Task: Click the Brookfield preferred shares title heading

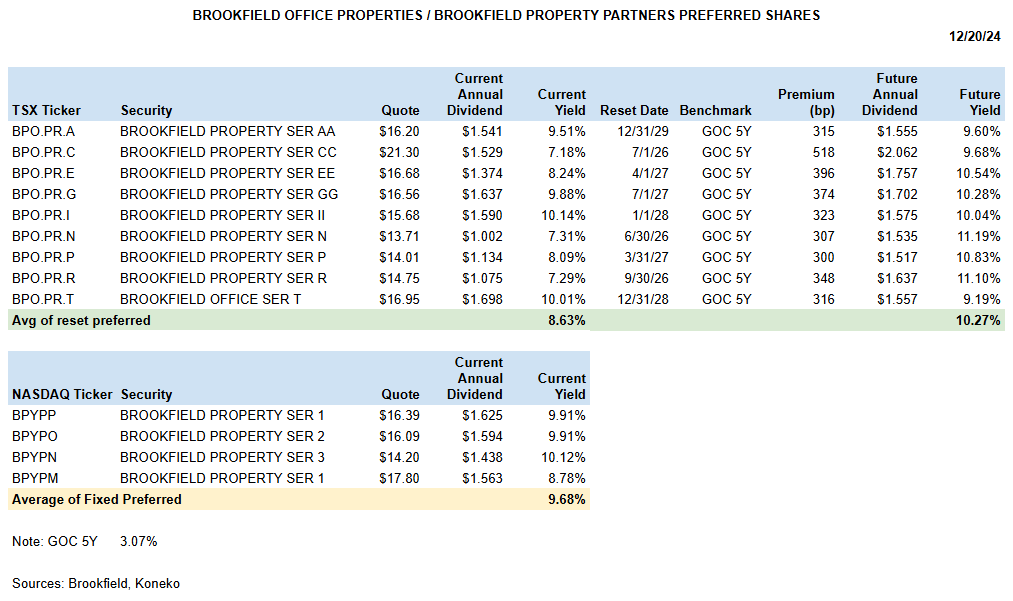Action: (x=506, y=16)
